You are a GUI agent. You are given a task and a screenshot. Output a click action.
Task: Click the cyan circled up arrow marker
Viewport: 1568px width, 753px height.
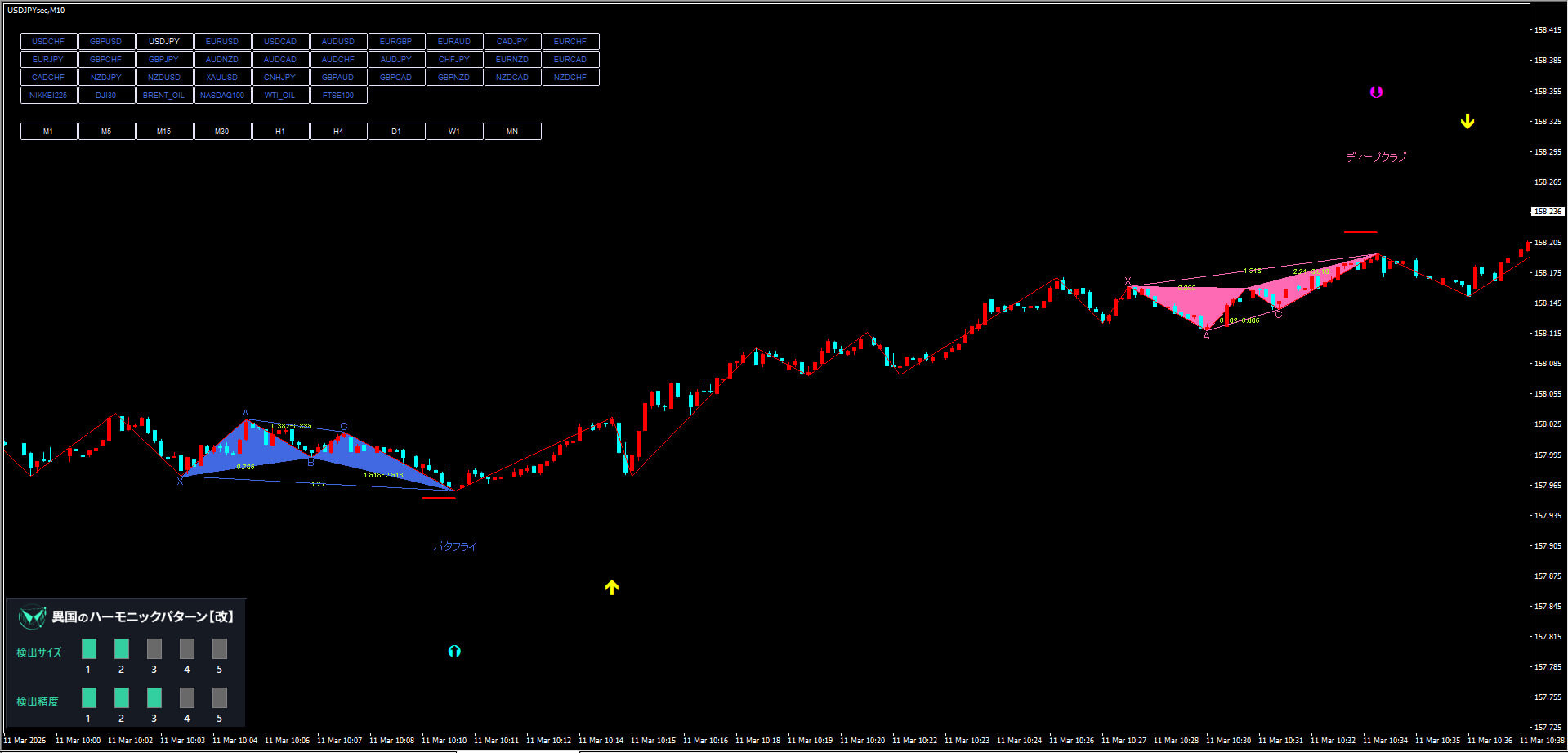pyautogui.click(x=454, y=651)
